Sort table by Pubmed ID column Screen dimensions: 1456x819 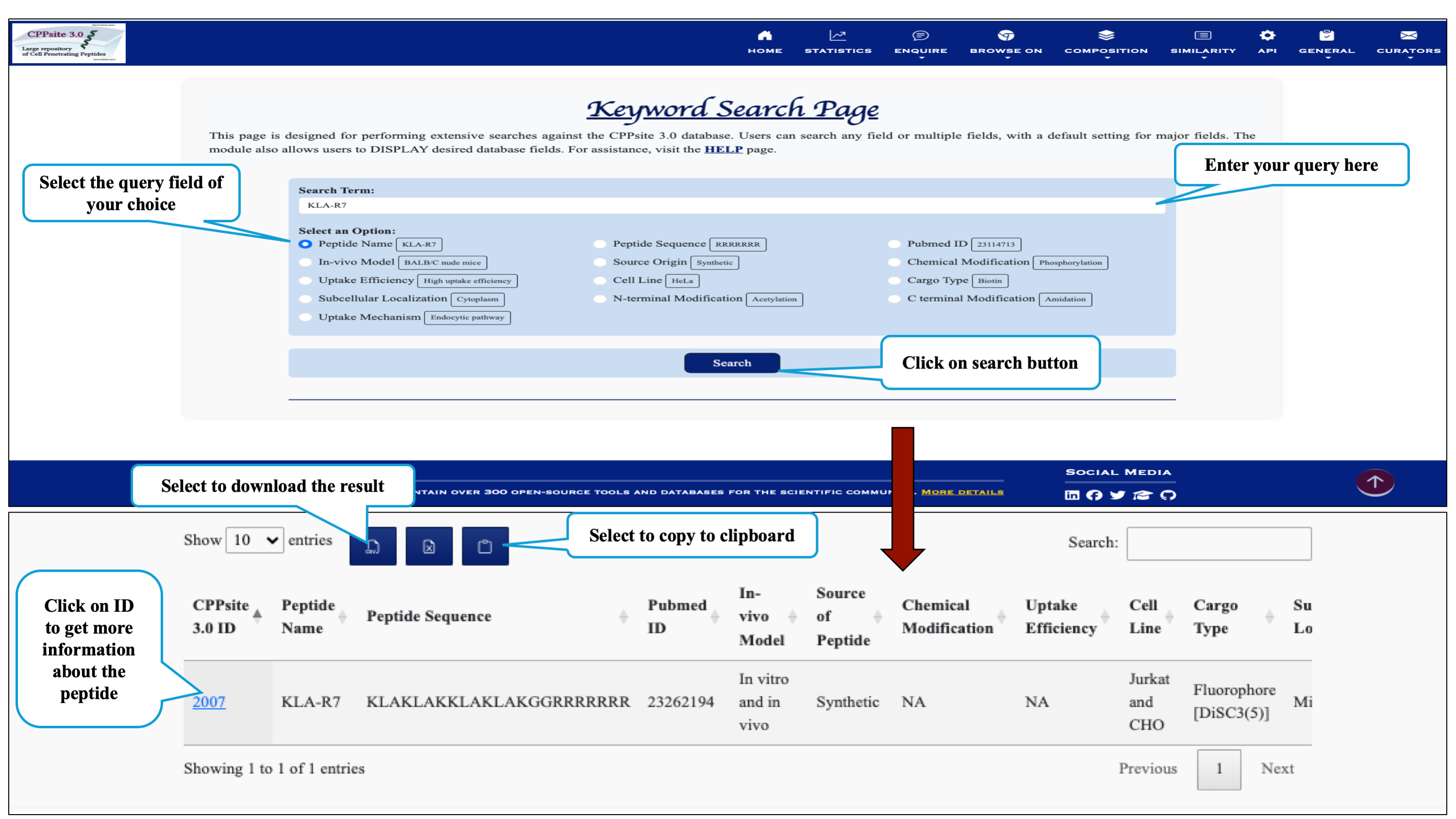click(677, 616)
